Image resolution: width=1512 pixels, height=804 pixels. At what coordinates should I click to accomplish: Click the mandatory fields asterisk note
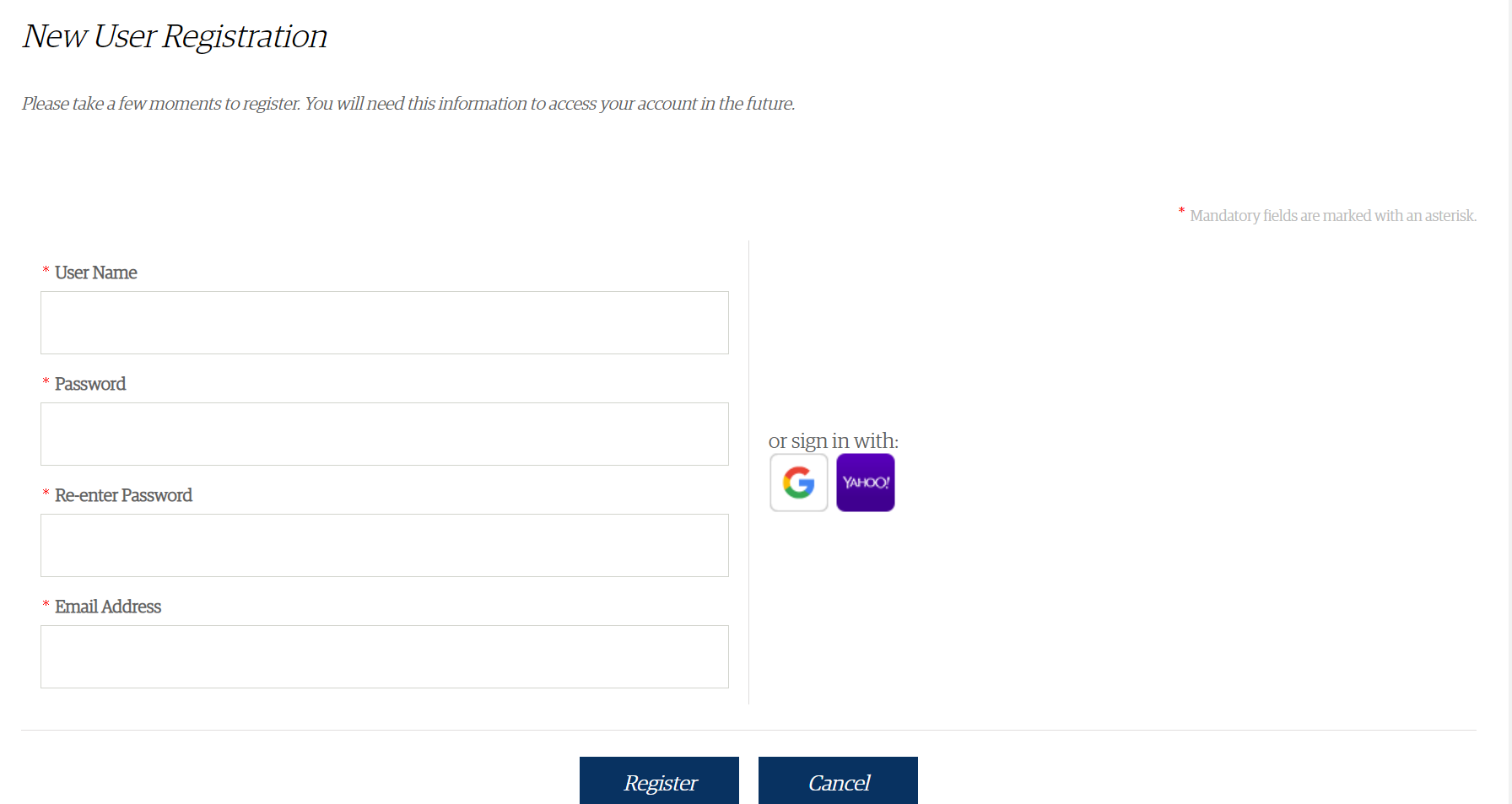click(x=1333, y=215)
